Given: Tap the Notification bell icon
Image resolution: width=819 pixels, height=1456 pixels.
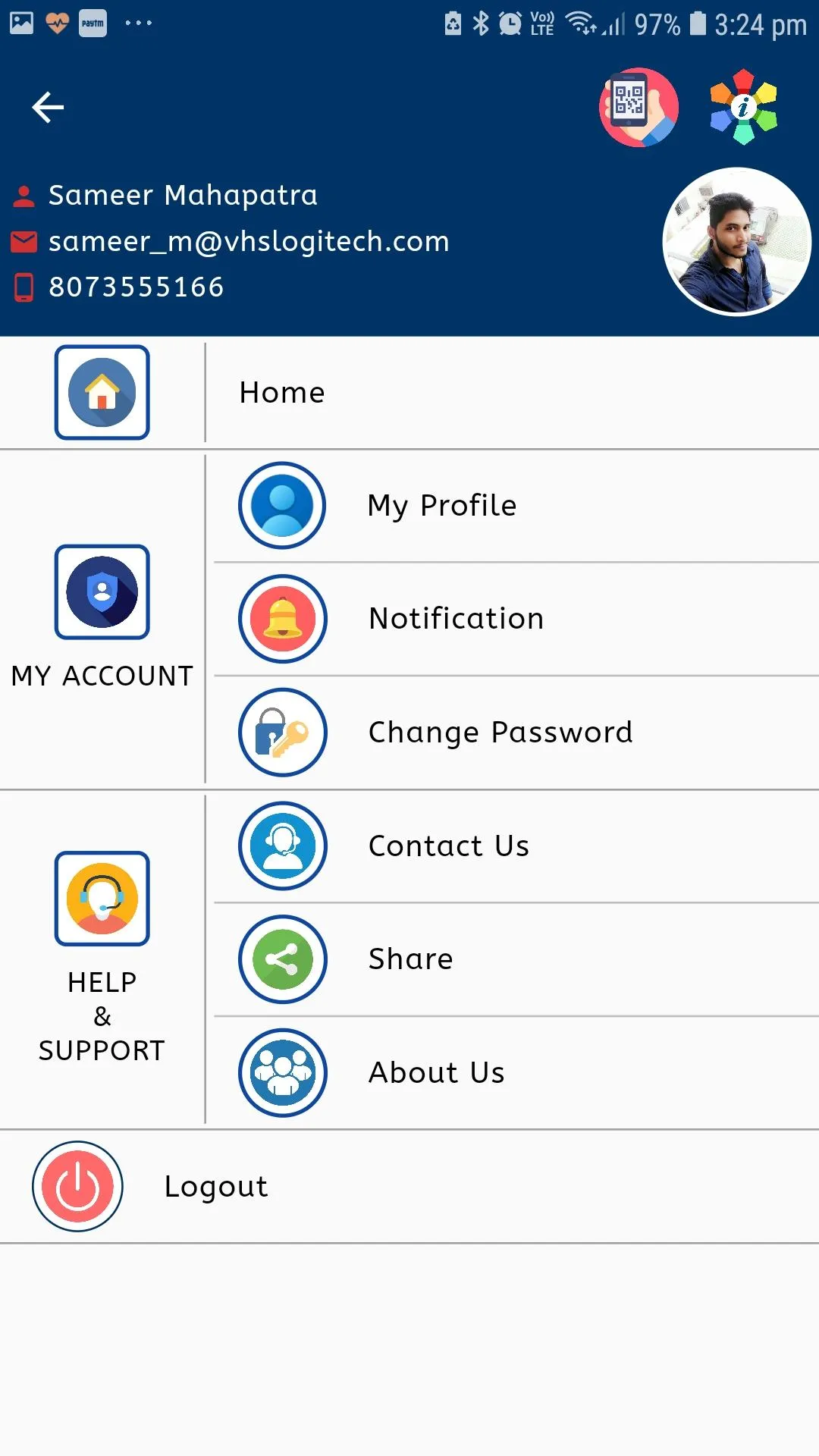Looking at the screenshot, I should click(x=282, y=619).
